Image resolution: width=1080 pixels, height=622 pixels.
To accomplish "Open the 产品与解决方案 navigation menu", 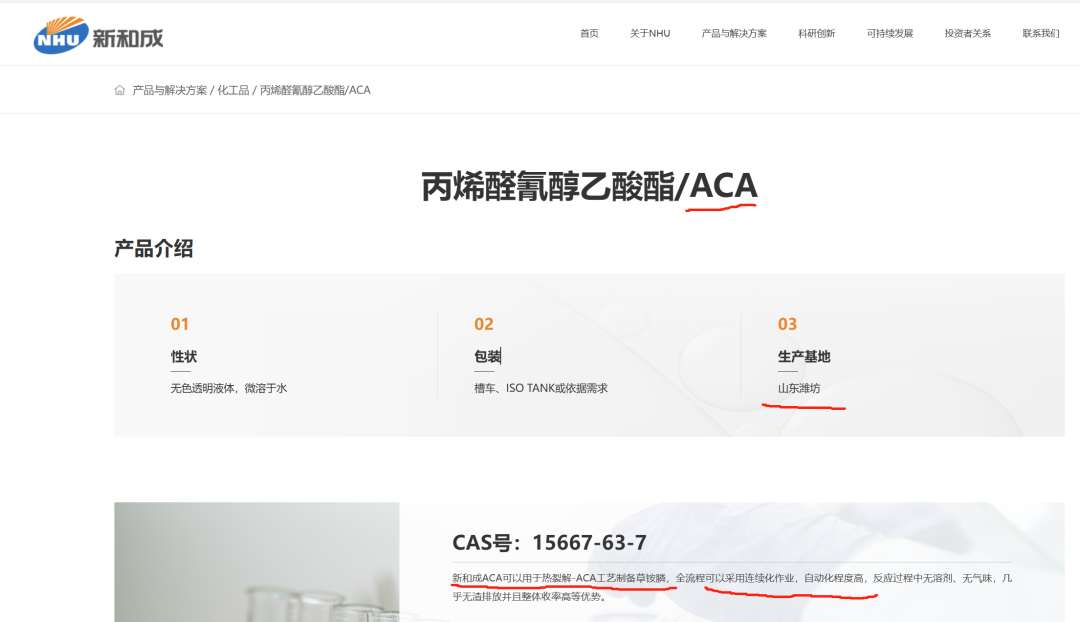I will click(x=734, y=33).
